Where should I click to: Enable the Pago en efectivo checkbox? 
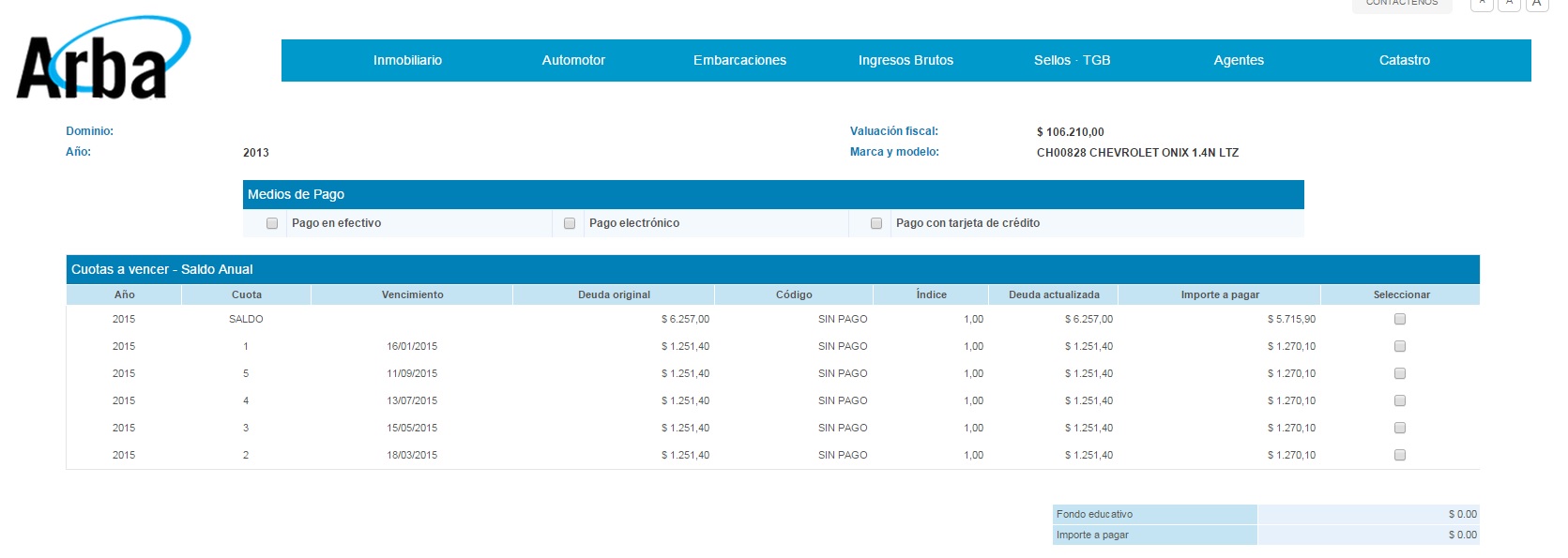click(272, 223)
